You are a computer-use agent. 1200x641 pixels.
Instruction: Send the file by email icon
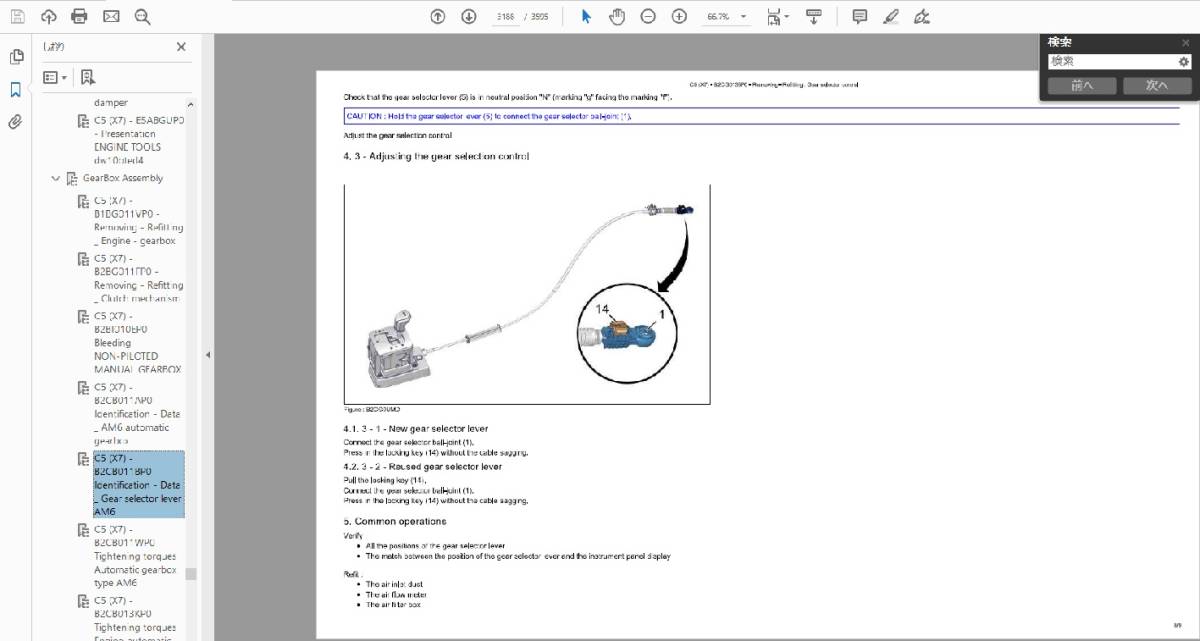tap(111, 16)
